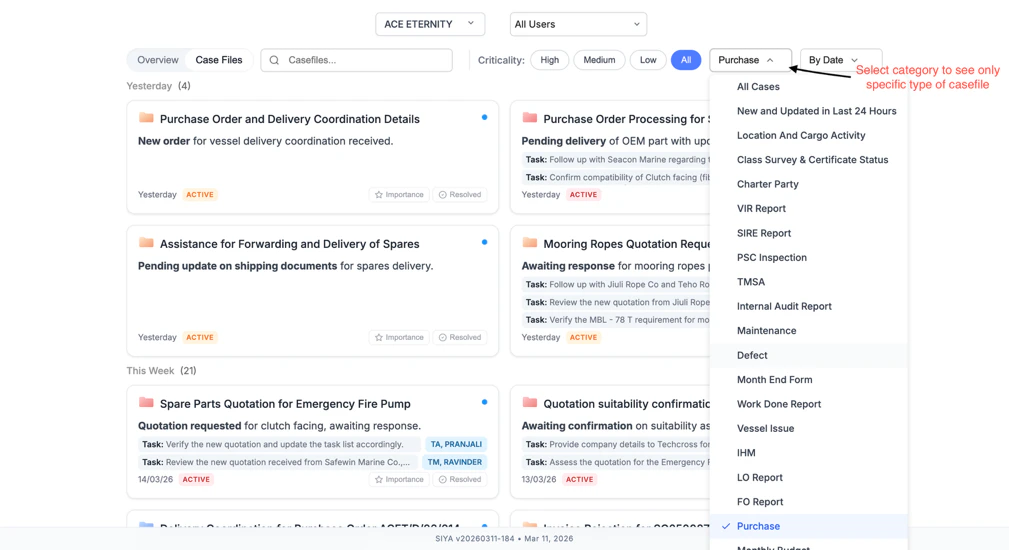Image resolution: width=1009 pixels, height=550 pixels.
Task: Switch to the Case Files tab
Action: (219, 60)
